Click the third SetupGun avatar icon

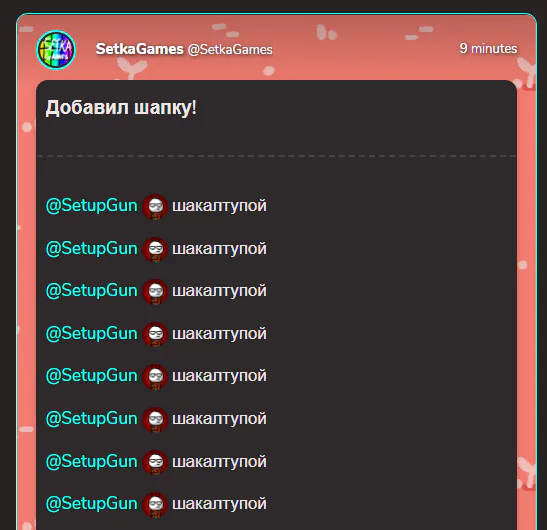[155, 292]
